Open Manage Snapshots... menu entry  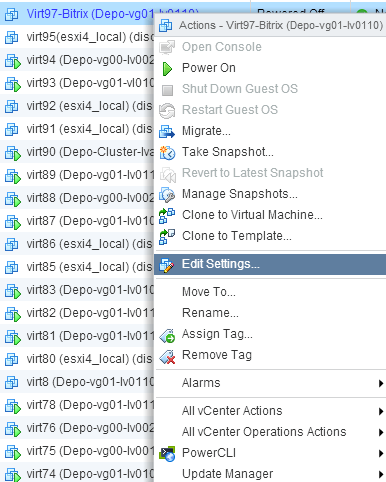271,194
